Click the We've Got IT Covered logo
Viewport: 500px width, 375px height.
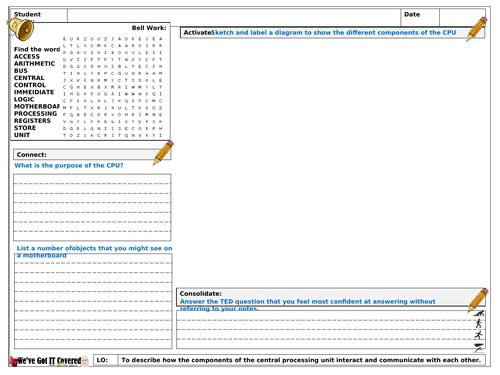click(50, 361)
